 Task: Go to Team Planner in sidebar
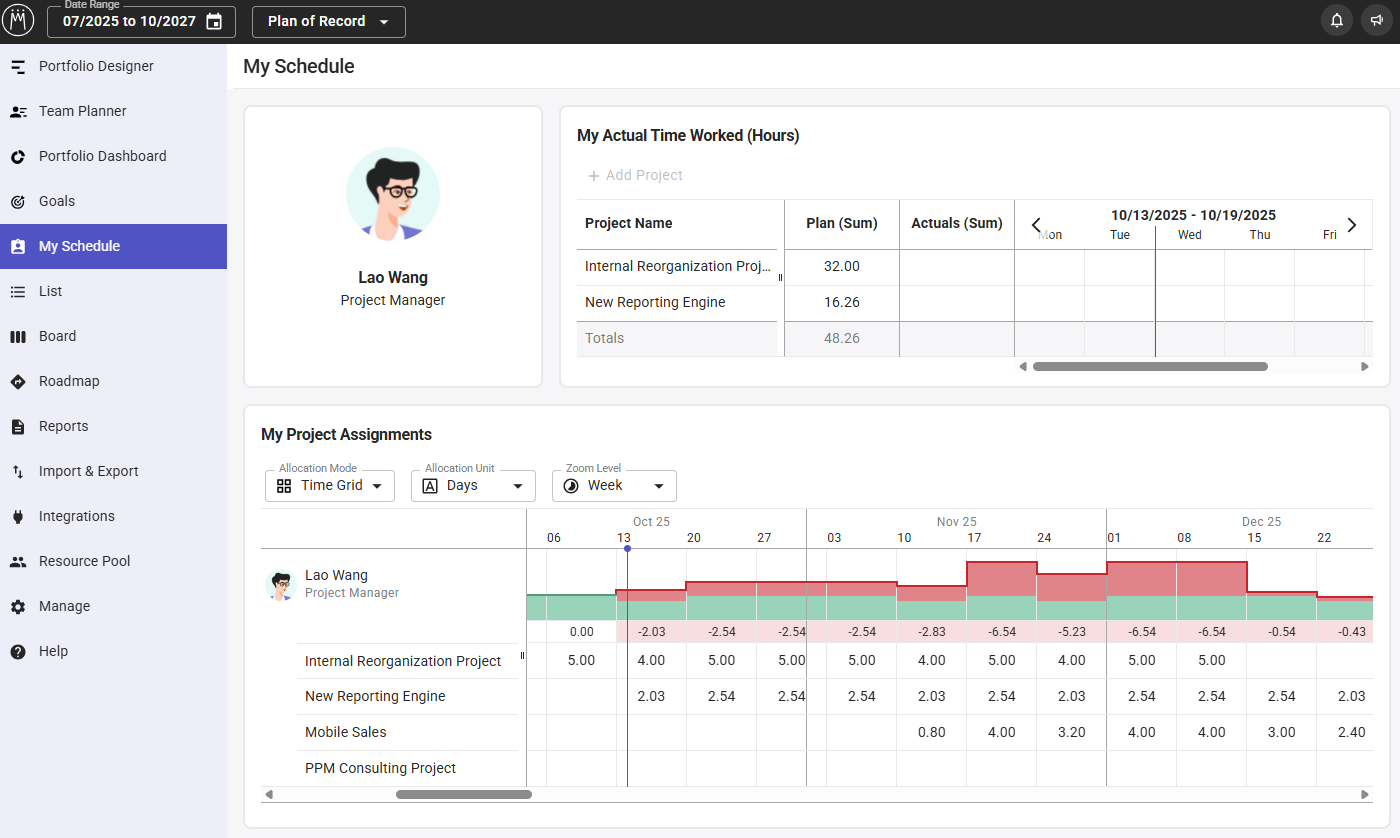pyautogui.click(x=82, y=111)
